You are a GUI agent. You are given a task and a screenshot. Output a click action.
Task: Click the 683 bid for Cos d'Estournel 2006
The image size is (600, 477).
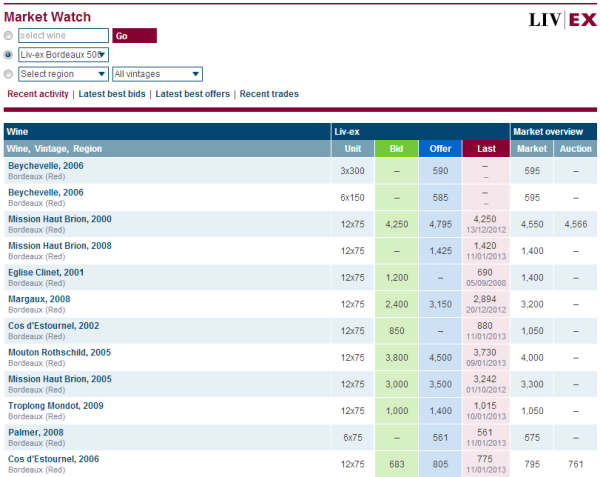tap(397, 464)
